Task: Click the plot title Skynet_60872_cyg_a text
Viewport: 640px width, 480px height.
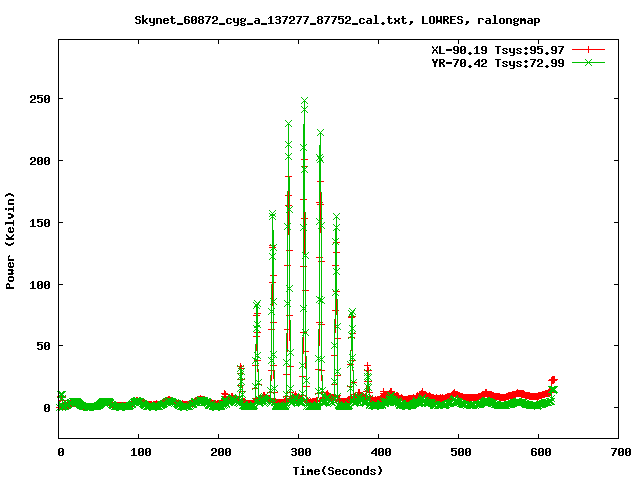Action: [x=337, y=20]
